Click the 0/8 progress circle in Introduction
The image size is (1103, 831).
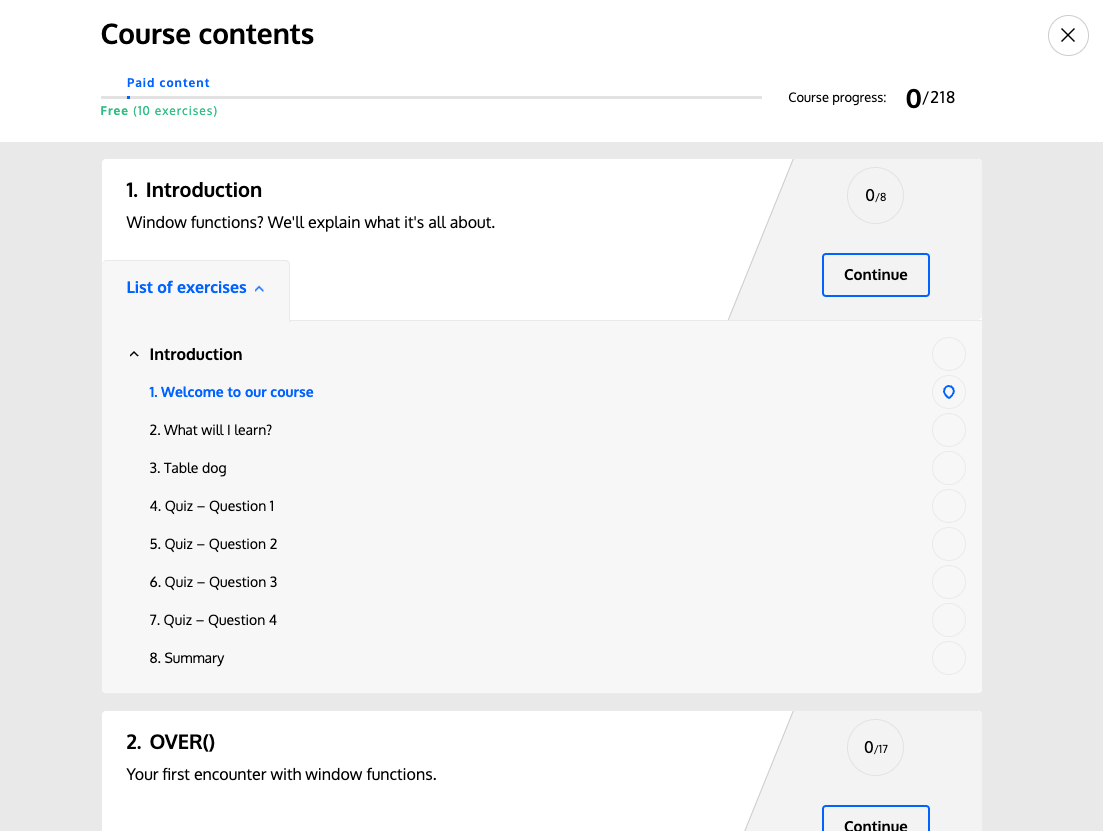[875, 196]
